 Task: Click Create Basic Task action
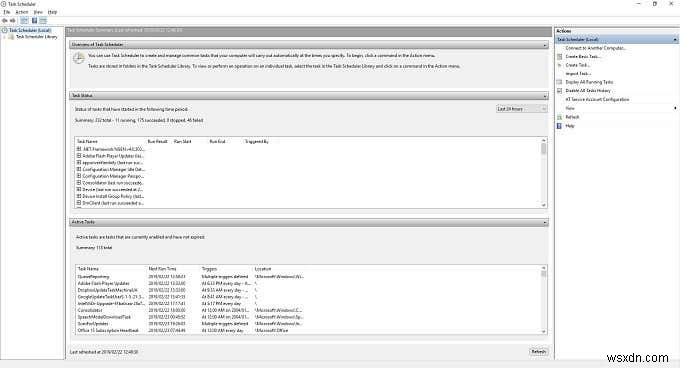[583, 57]
